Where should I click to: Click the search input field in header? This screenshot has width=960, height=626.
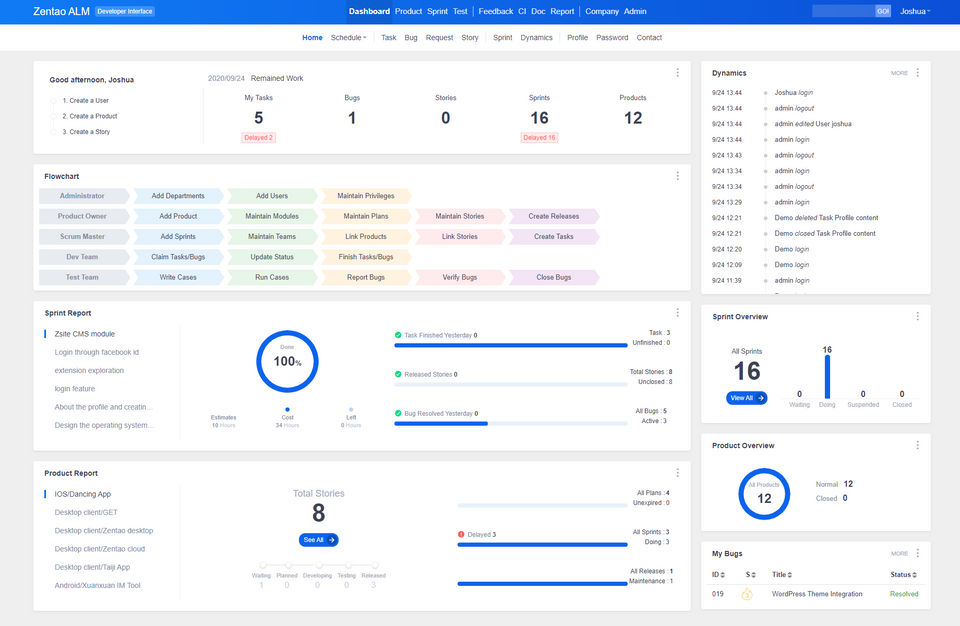click(x=843, y=11)
